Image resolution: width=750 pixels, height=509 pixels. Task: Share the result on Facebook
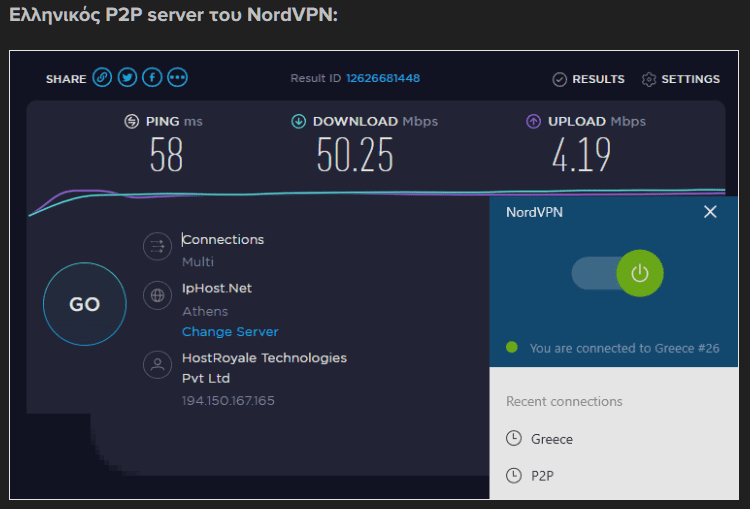point(152,77)
